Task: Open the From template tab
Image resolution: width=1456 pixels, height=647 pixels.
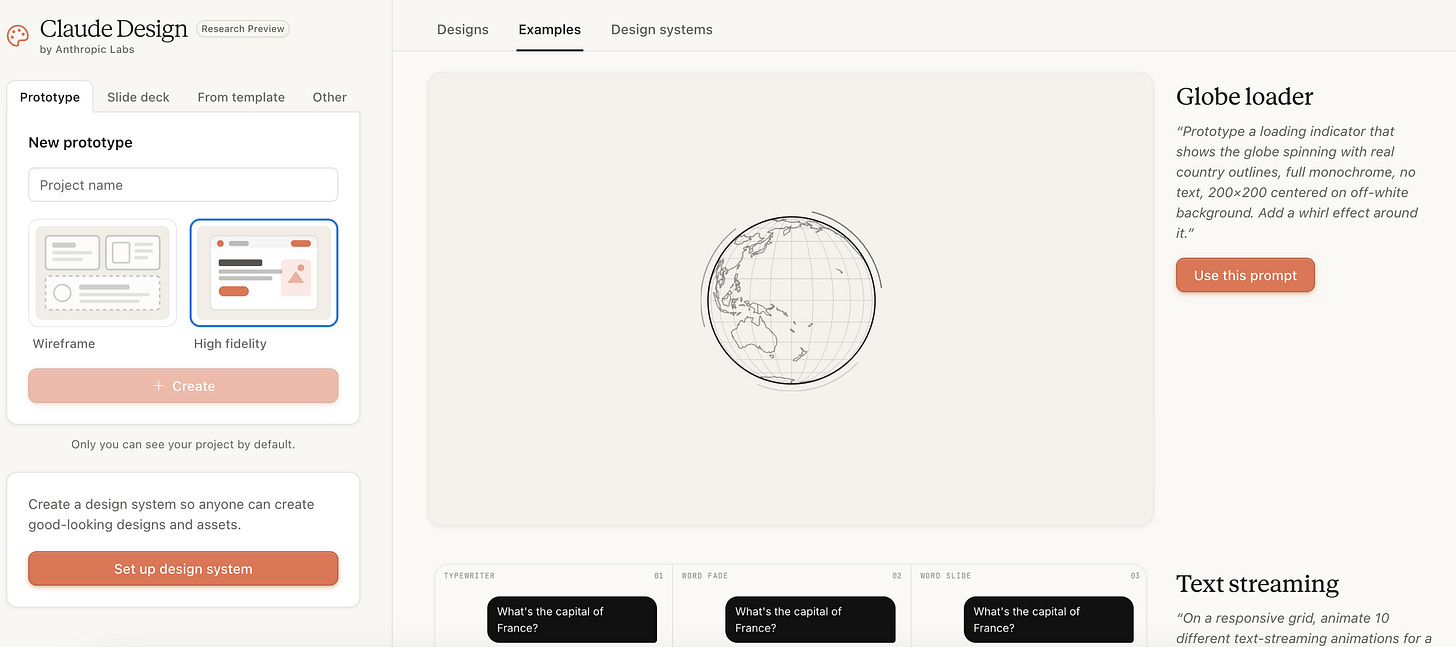Action: point(241,97)
